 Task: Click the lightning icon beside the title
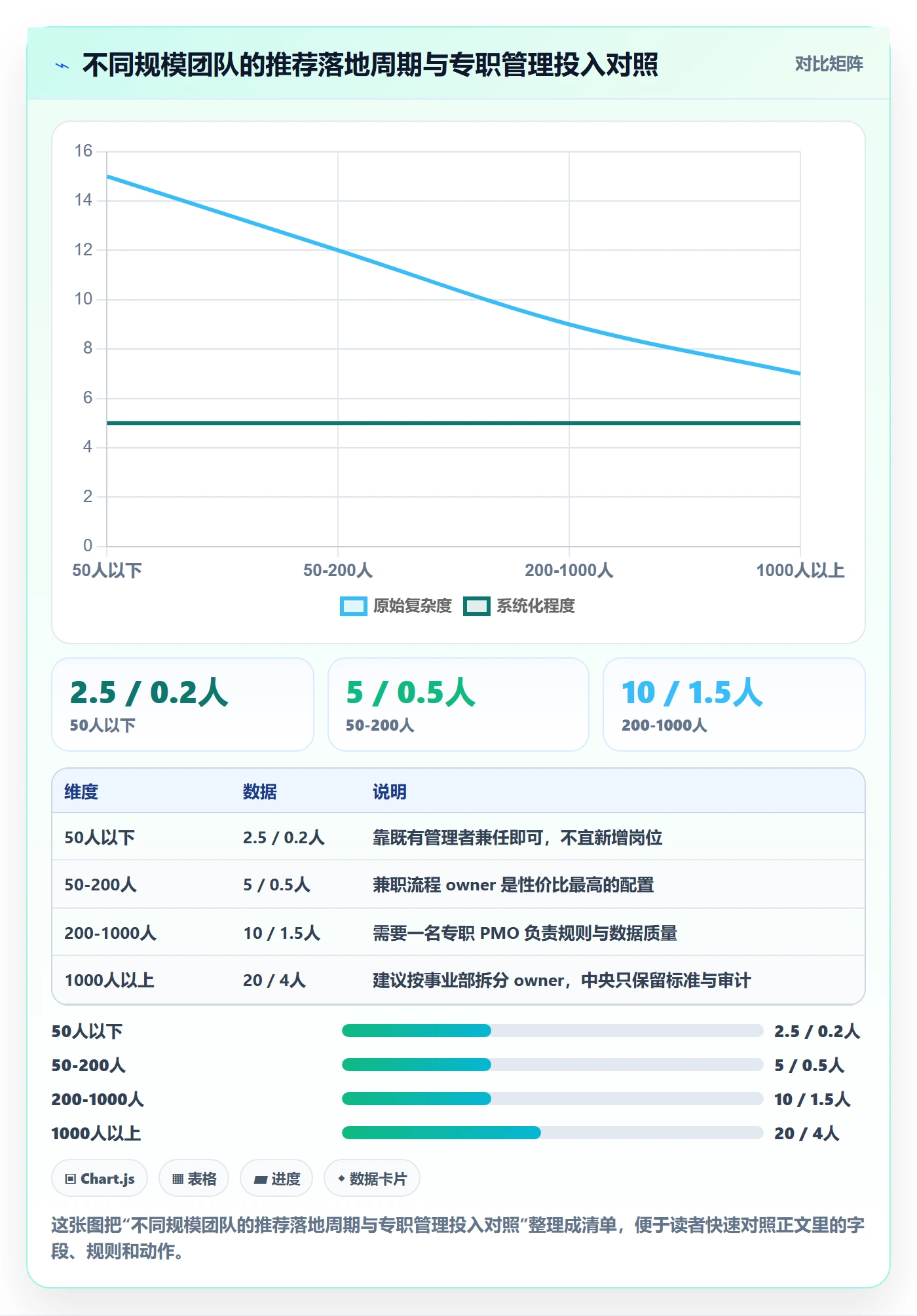pyautogui.click(x=62, y=65)
